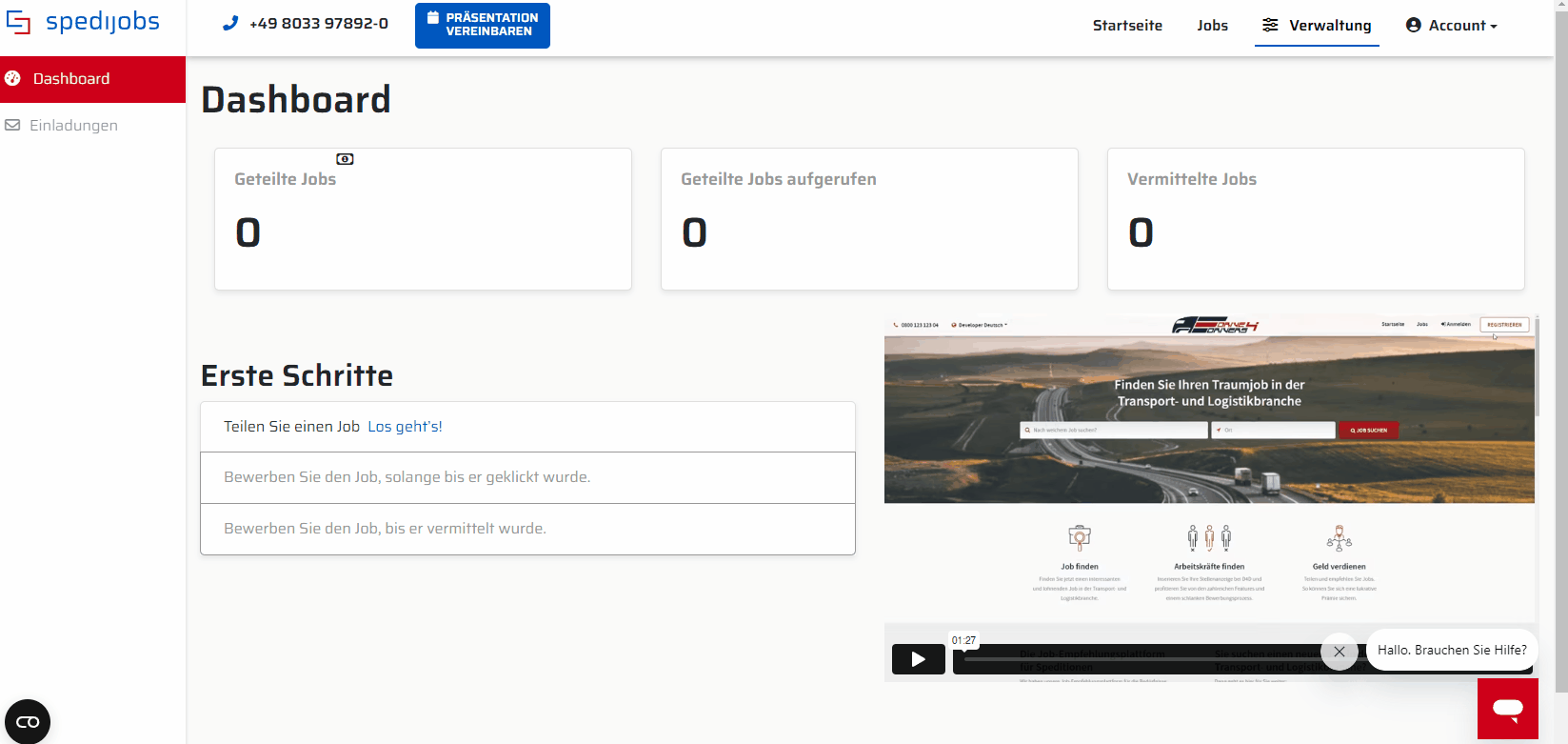Select Dashboard in the left sidebar
Image resolution: width=1568 pixels, height=744 pixels.
point(92,79)
